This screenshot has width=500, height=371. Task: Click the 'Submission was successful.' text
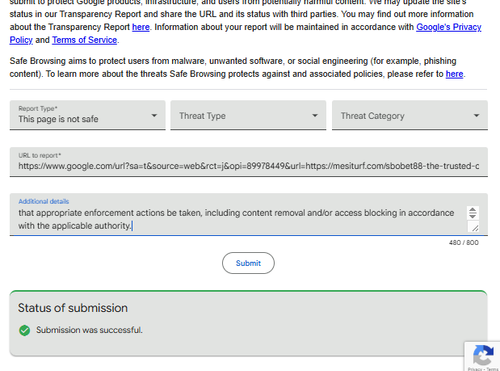[x=89, y=330]
